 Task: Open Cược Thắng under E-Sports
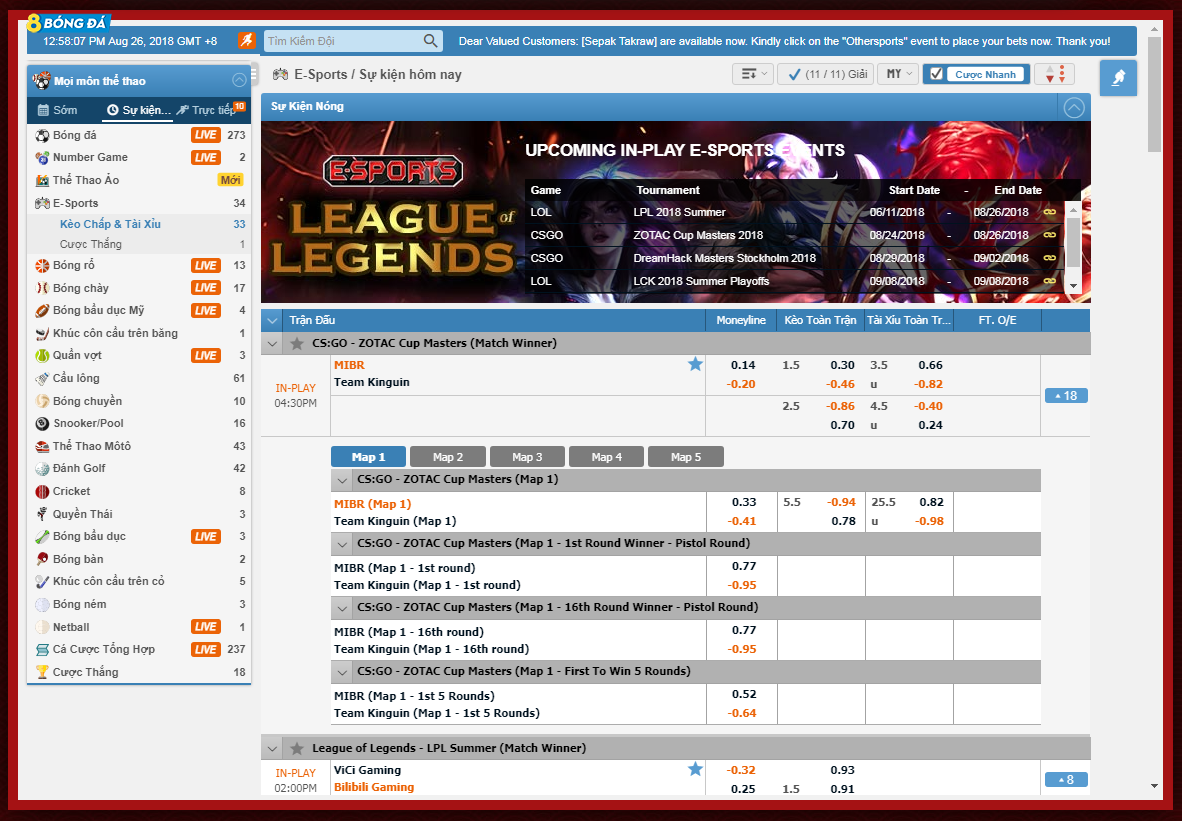[90, 244]
